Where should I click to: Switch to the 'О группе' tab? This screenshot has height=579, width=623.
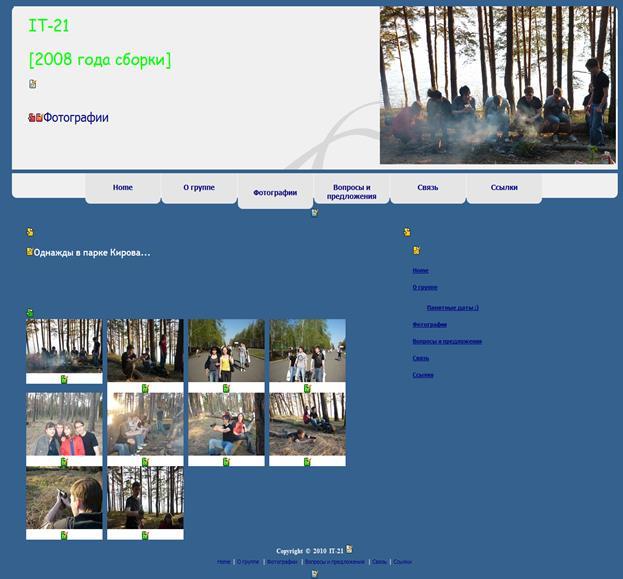tap(199, 187)
